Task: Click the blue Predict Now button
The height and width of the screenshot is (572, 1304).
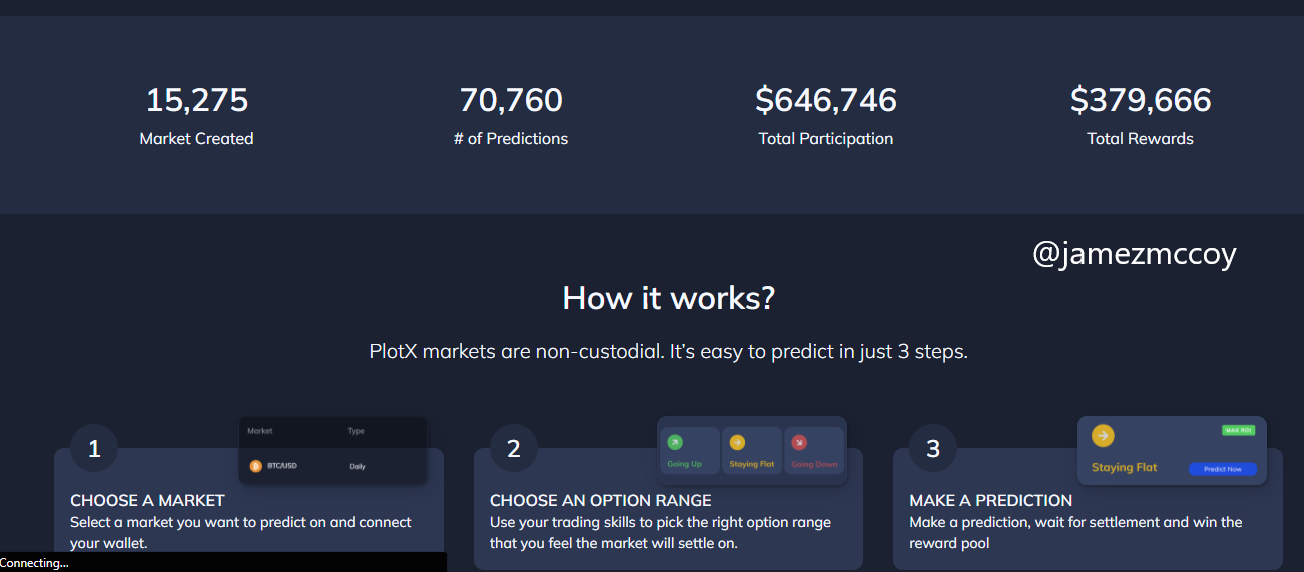Action: (x=1222, y=469)
